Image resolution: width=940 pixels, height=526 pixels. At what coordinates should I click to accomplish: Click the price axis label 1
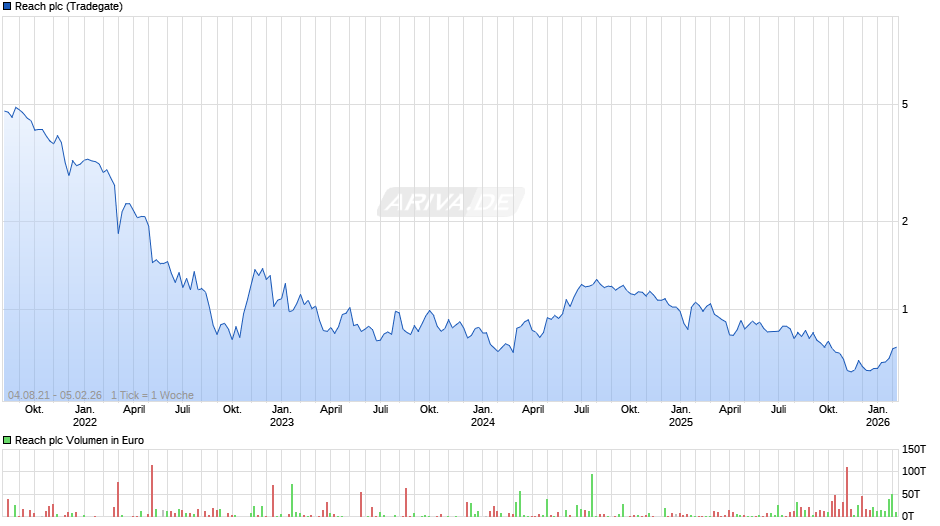click(905, 309)
